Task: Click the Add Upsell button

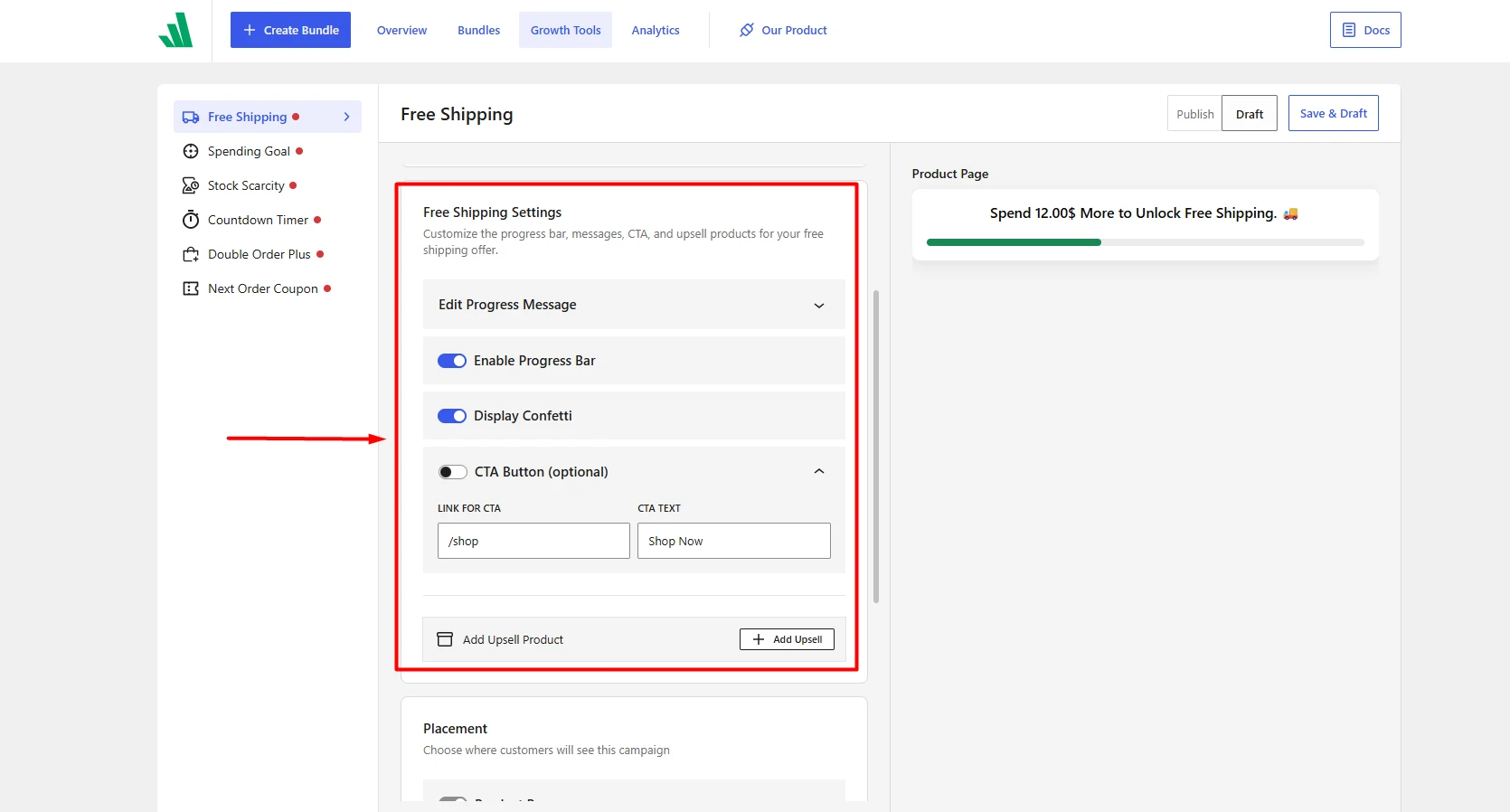Action: pyautogui.click(x=787, y=639)
